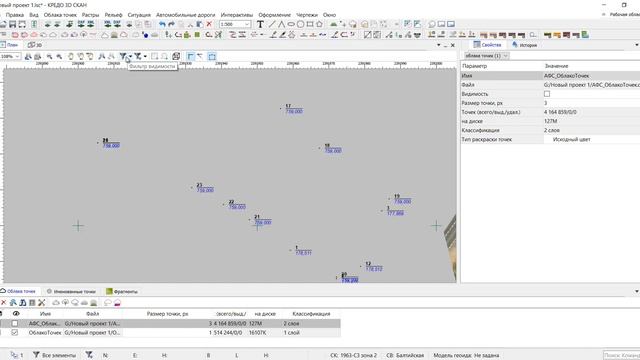Screen dimensions: 640x360
Task: Open the 'облака точек (1)' object dropdown
Action: (486, 56)
